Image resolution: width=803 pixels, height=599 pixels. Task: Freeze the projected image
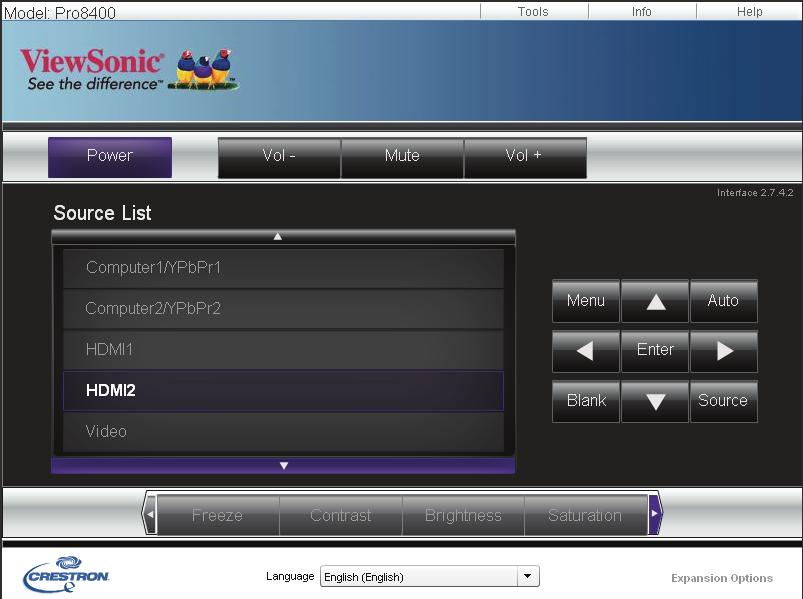click(x=218, y=515)
